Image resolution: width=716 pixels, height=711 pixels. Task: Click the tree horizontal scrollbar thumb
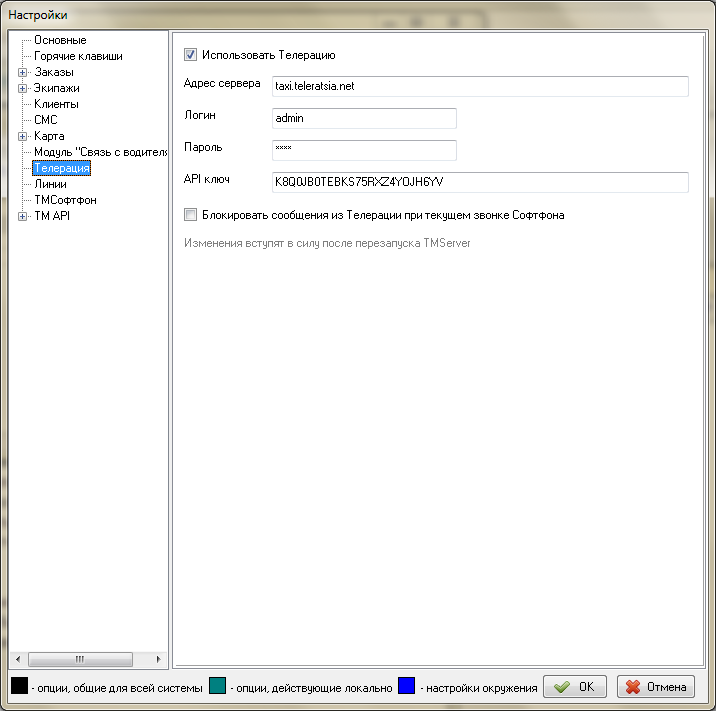[x=80, y=659]
